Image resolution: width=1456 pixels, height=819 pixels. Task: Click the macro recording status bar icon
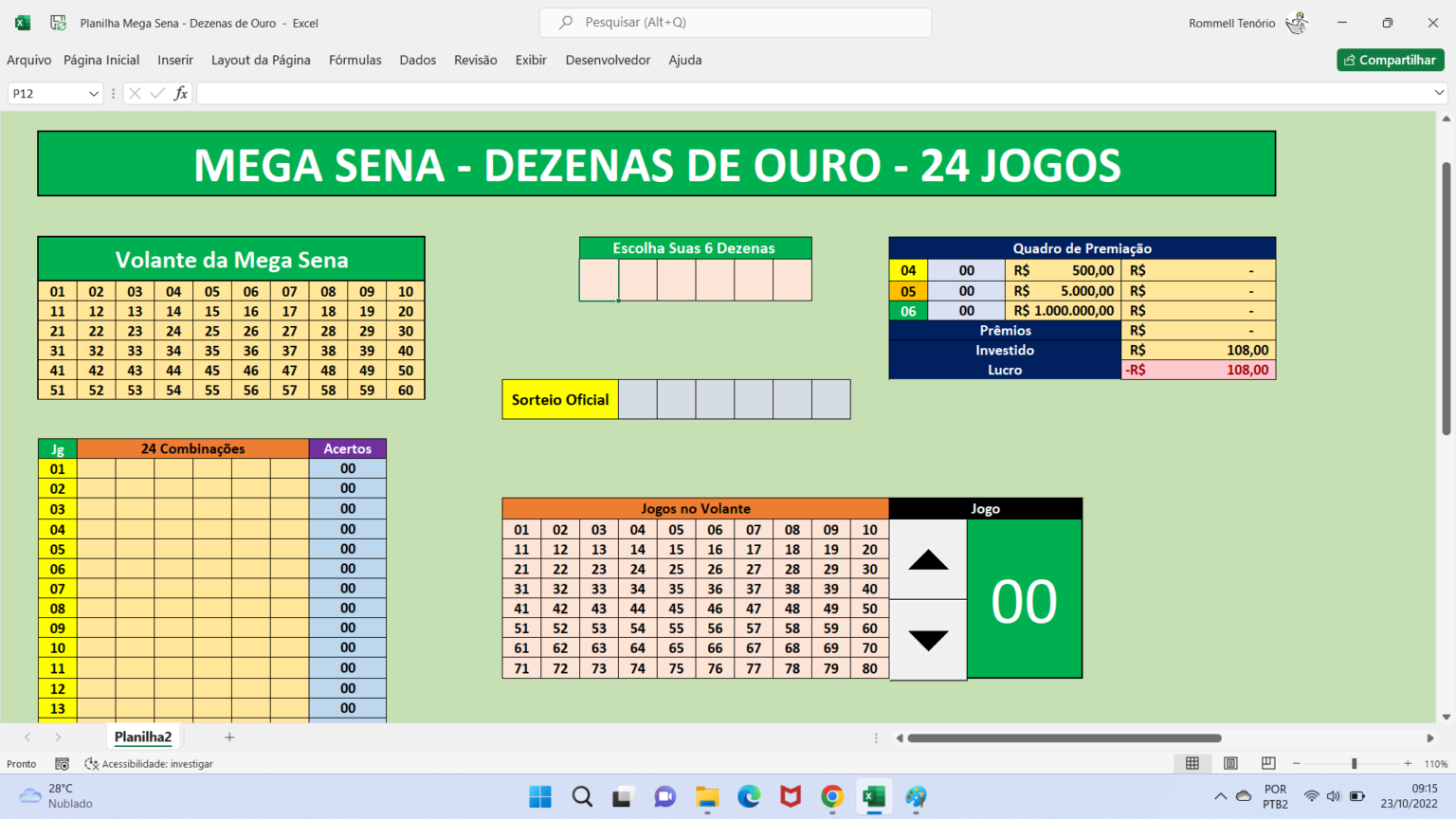click(x=62, y=763)
